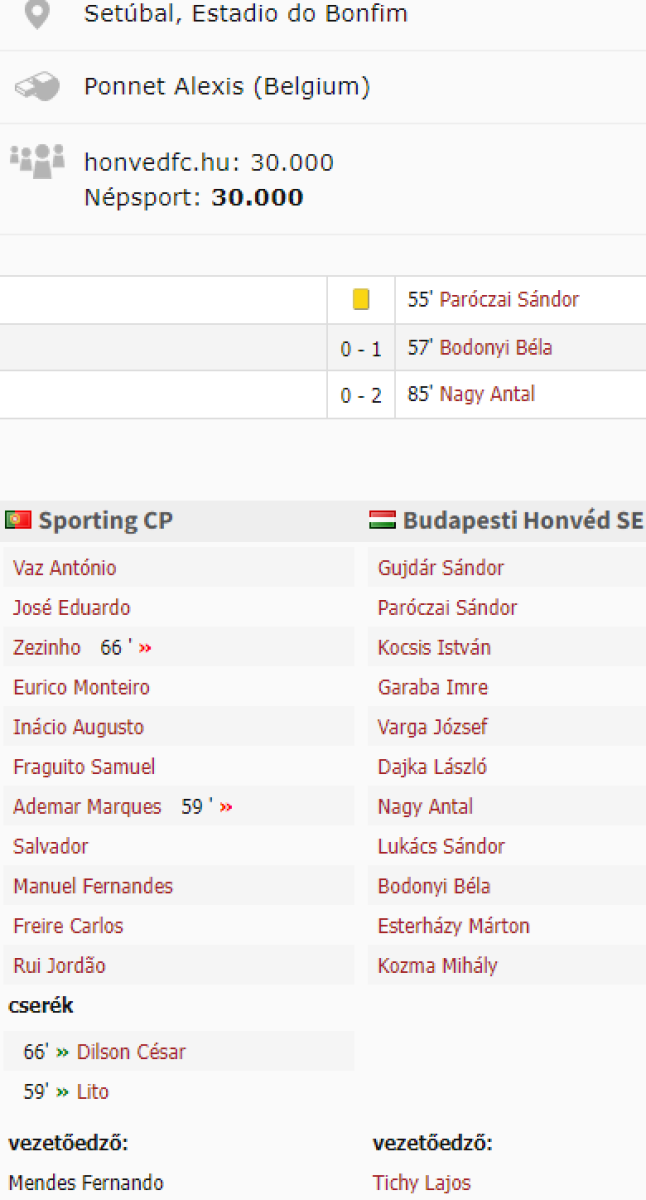Click the Sporting CP team heading

(105, 520)
